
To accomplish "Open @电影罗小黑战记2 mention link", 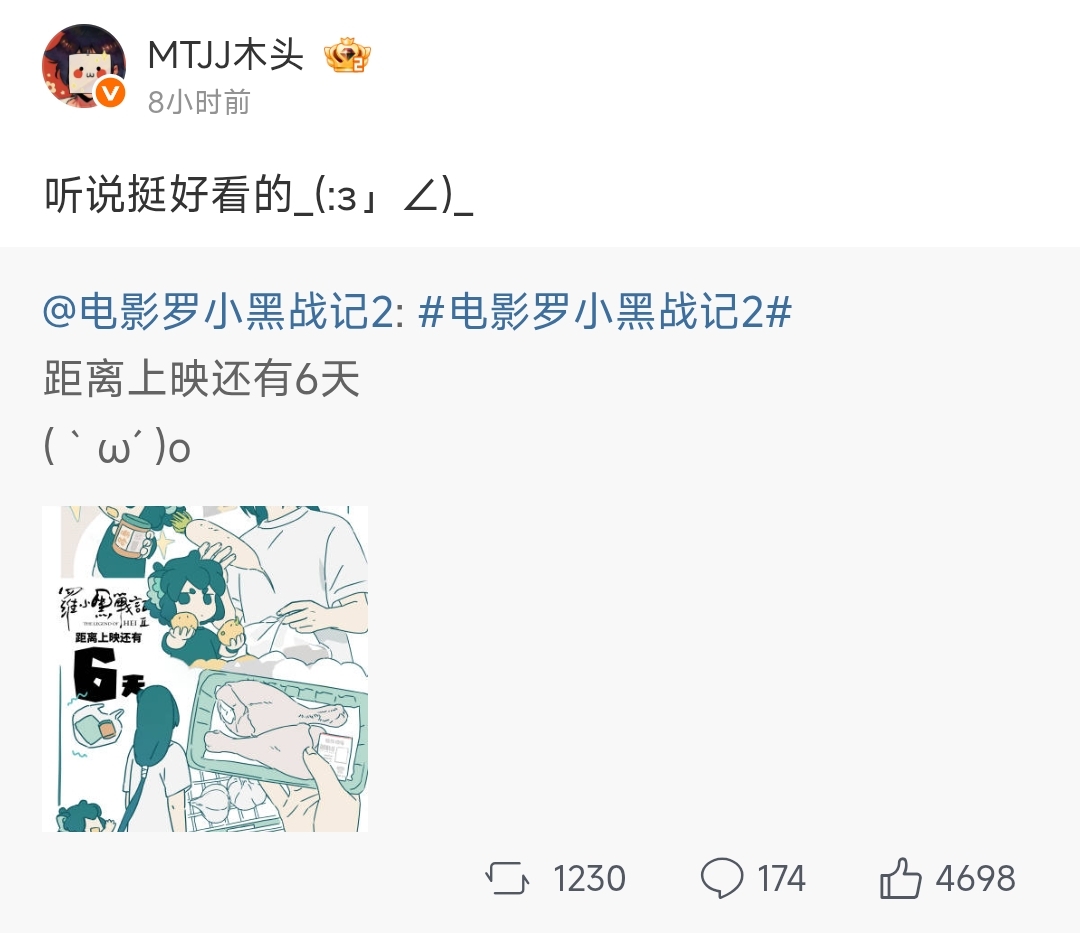I will click(222, 311).
